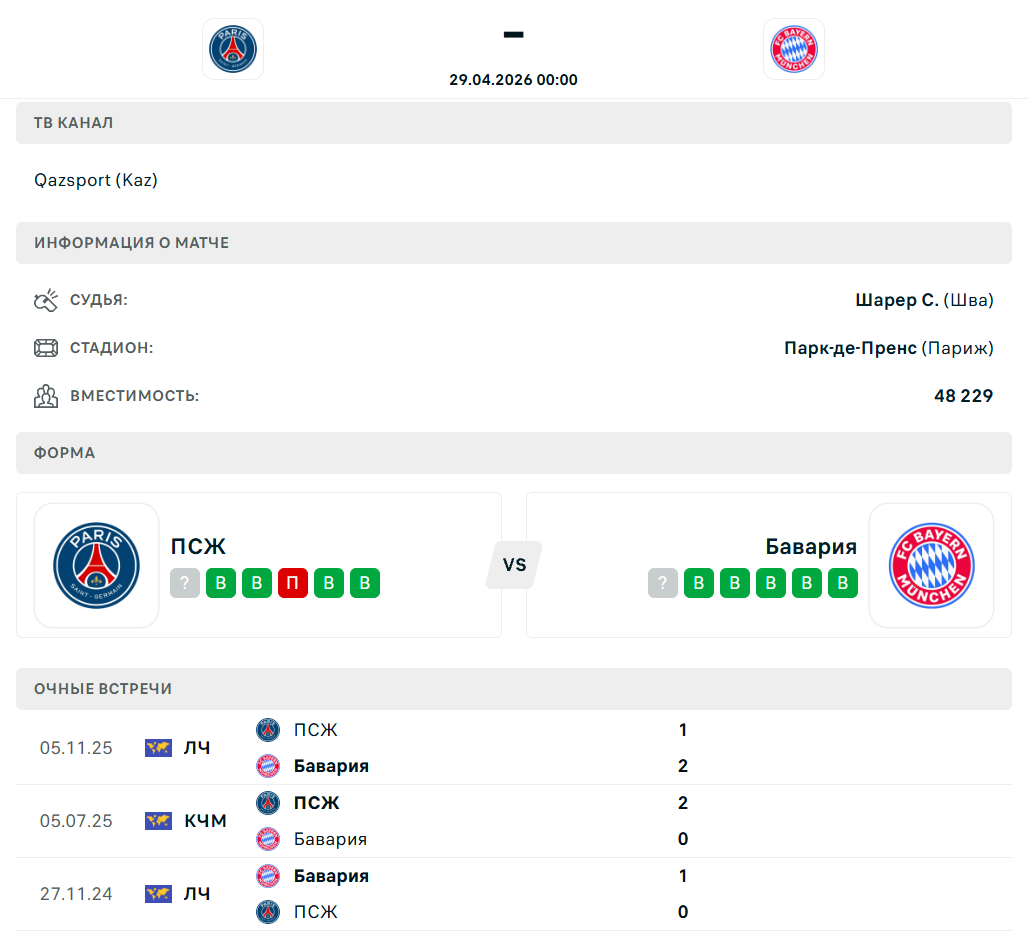Click PSG's gray question mark form badge

click(185, 583)
